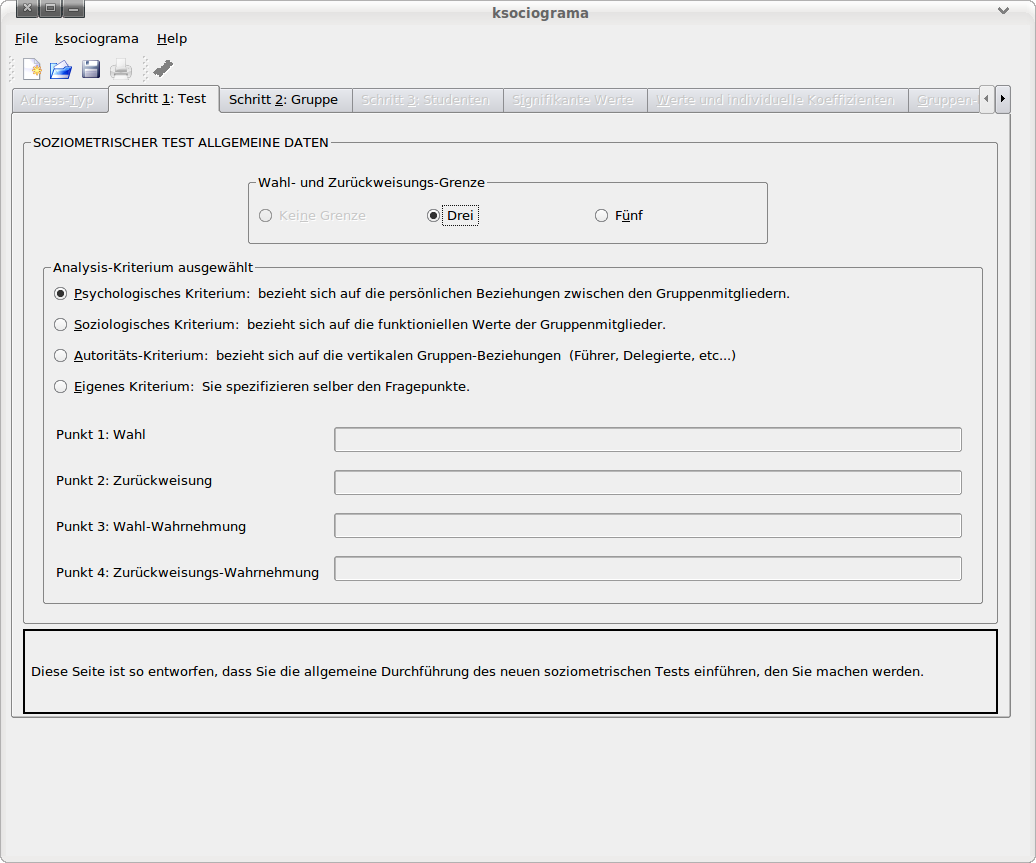Click the Punkt 1: Wahl text field

647,440
